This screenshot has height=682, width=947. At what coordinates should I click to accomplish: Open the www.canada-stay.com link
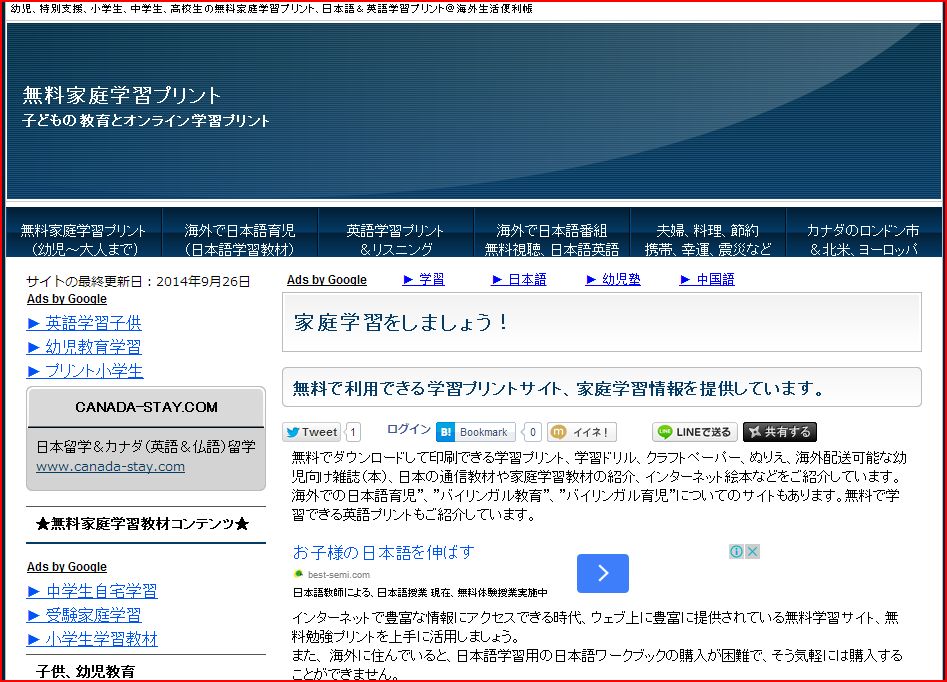coord(111,466)
